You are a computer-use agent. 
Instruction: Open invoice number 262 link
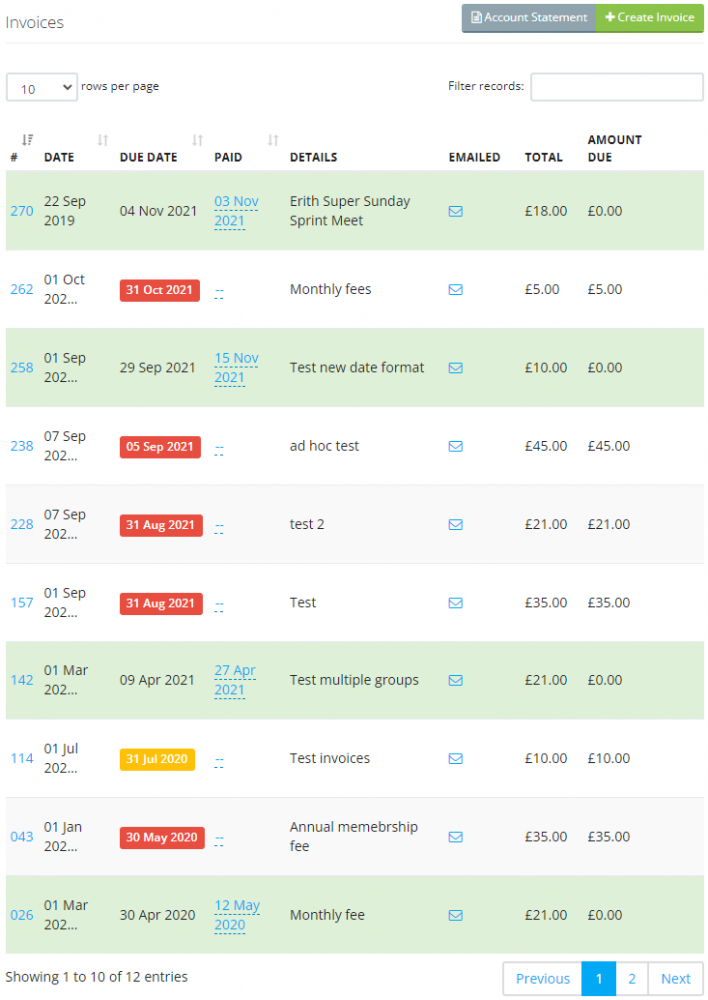tap(22, 290)
